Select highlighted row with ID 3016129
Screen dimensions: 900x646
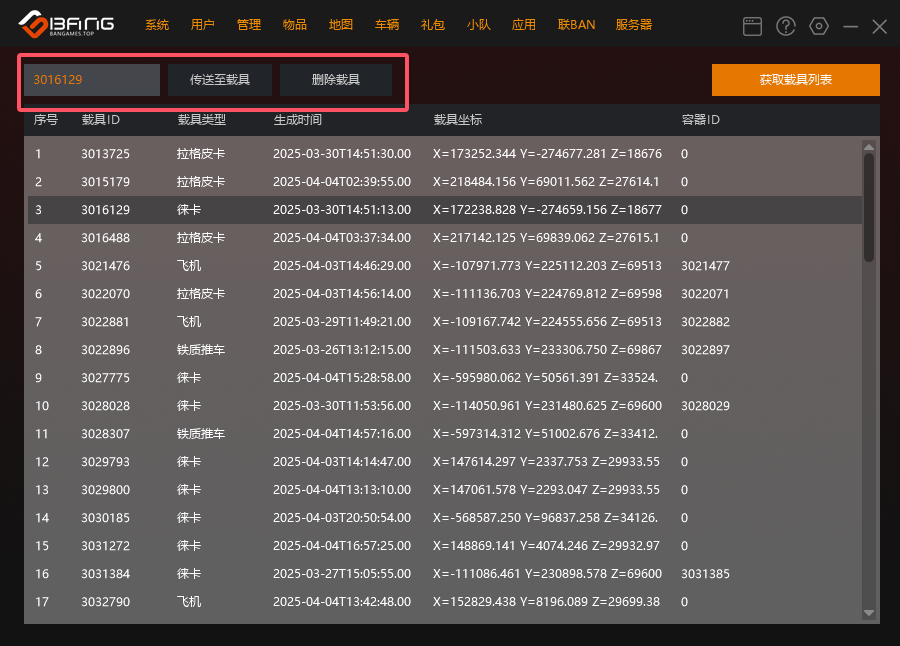tap(443, 210)
